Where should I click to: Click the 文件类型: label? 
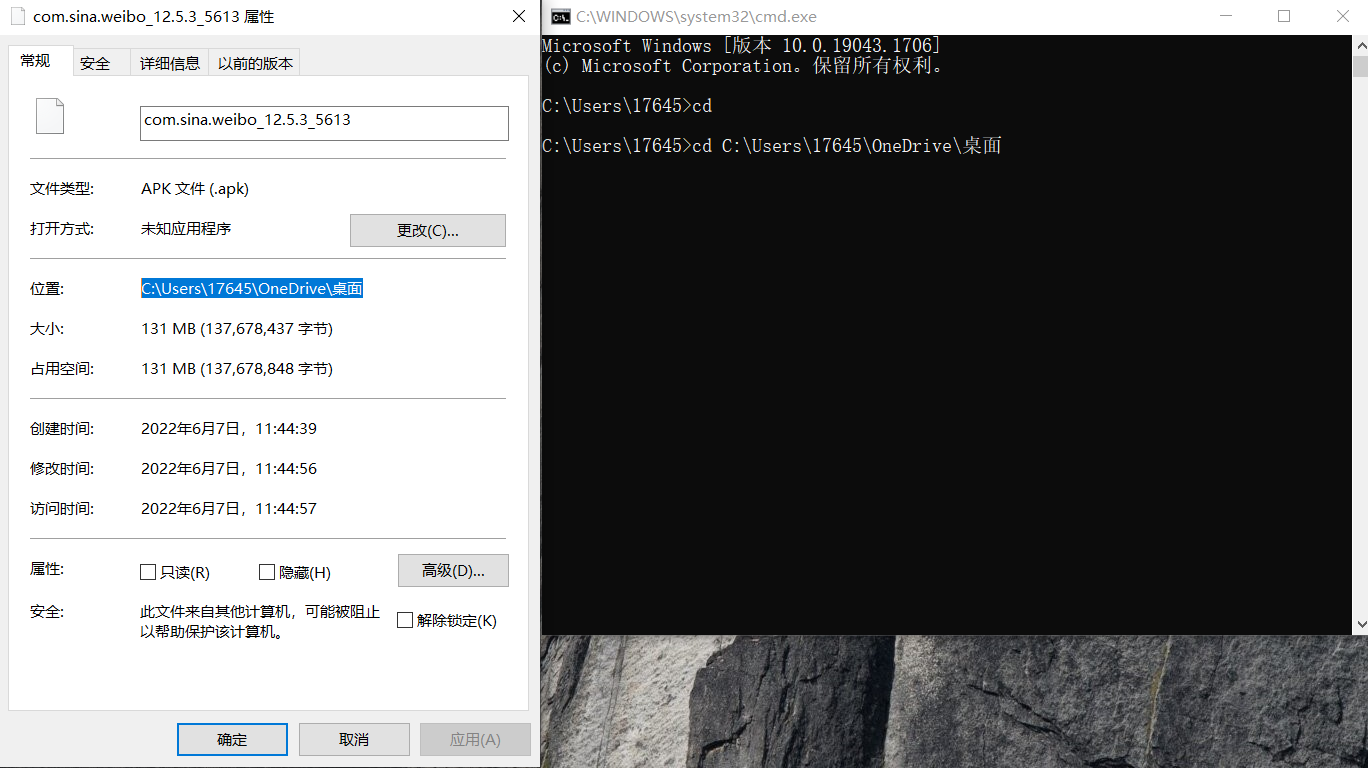(61, 189)
